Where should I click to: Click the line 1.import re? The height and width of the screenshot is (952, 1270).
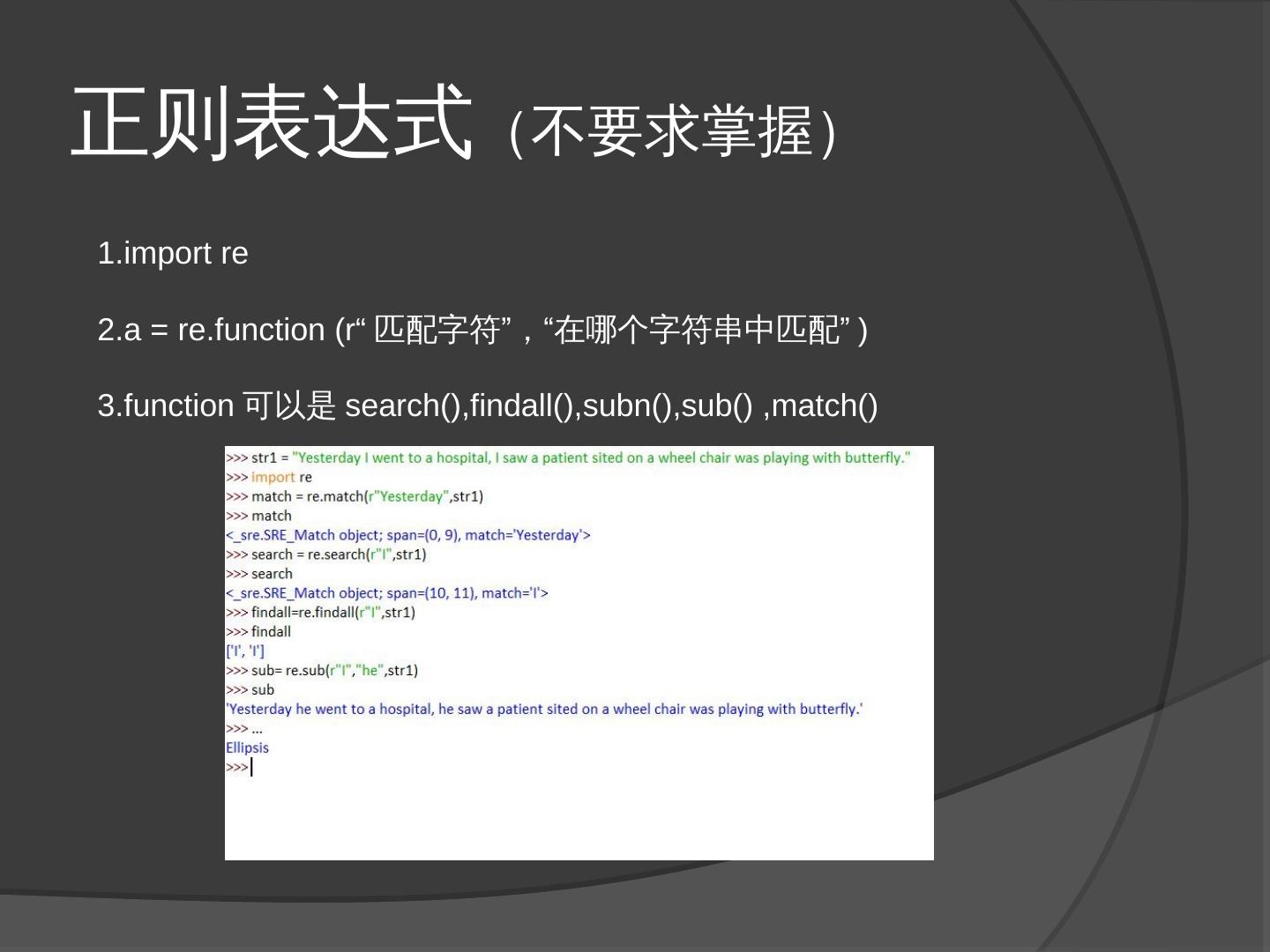click(173, 254)
